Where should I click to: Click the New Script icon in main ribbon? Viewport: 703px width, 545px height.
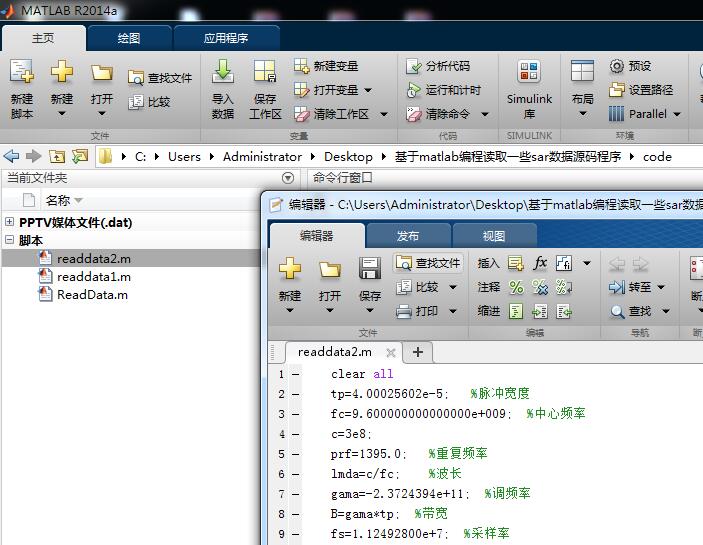22,72
